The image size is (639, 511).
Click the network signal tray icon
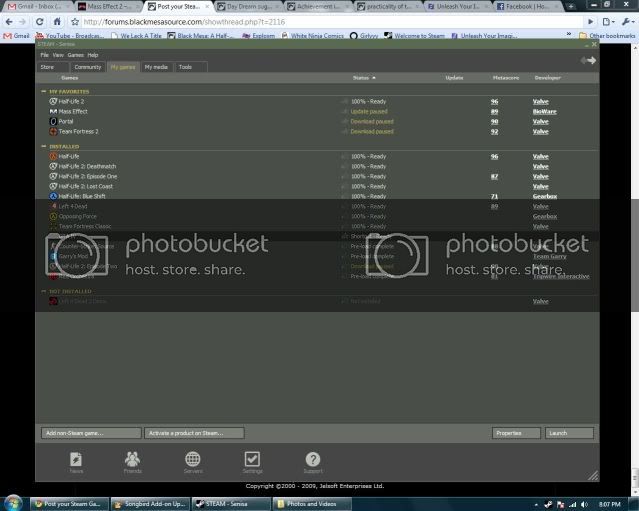point(573,504)
